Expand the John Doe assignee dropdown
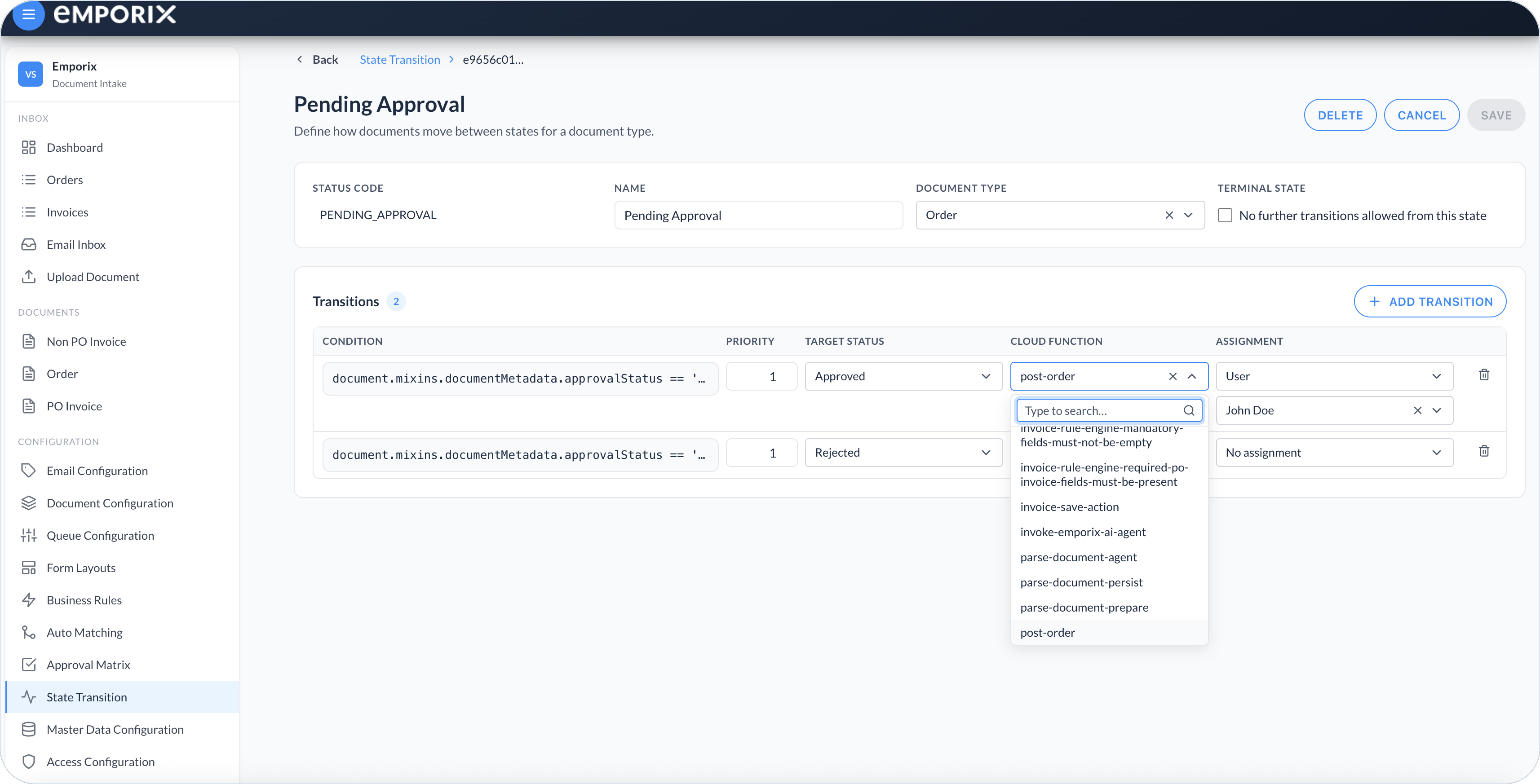The image size is (1540, 784). tap(1437, 410)
